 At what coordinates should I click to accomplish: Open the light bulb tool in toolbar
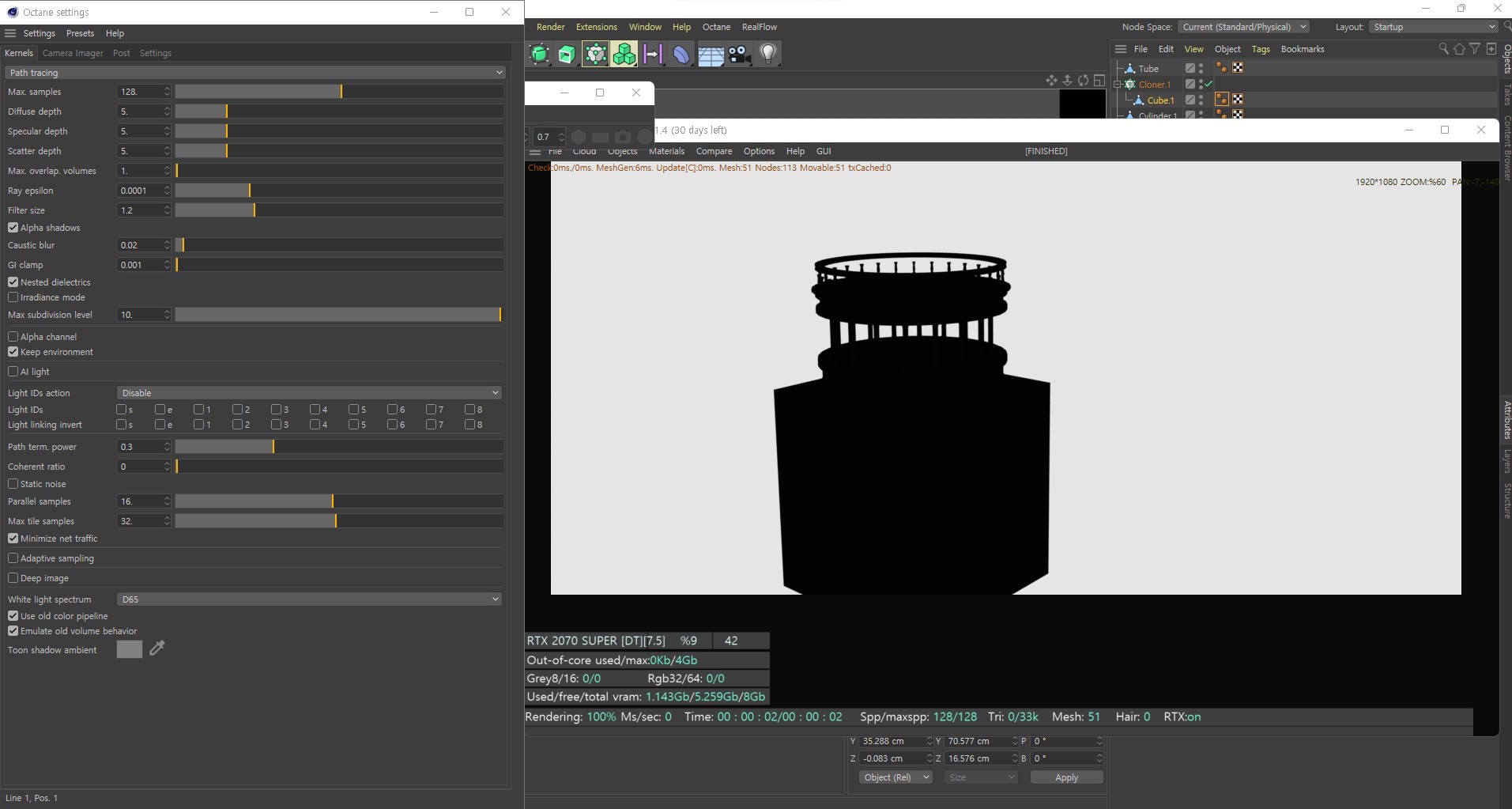767,54
